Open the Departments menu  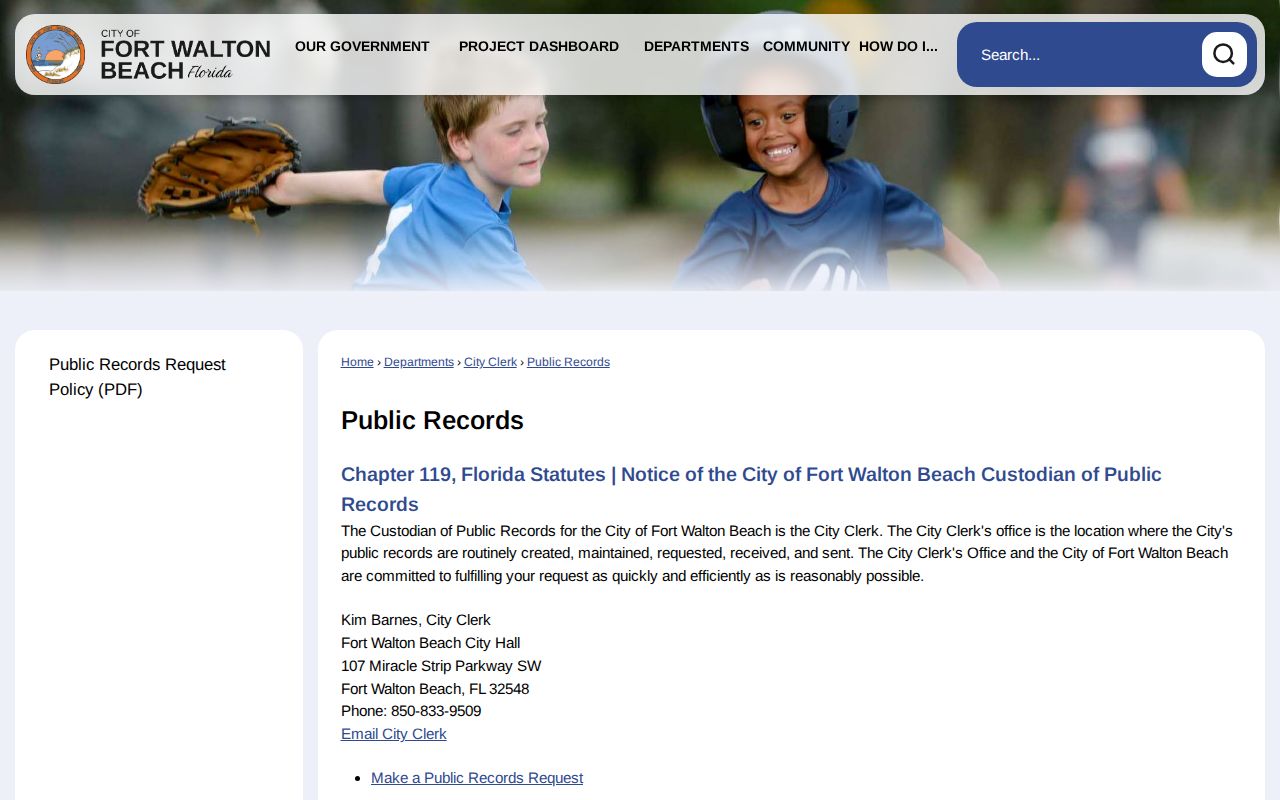tap(696, 46)
